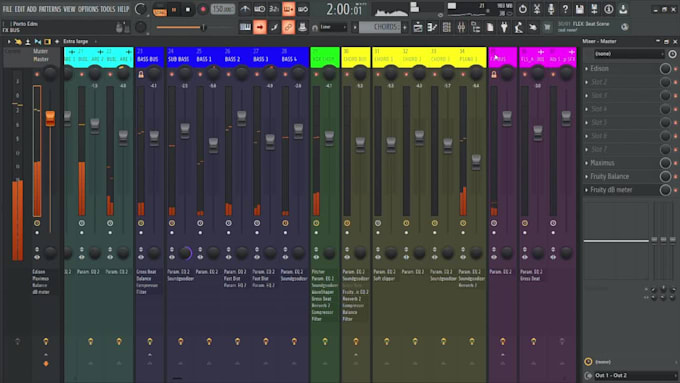The image size is (680, 383).
Task: Open the Slot 2 arrow menu
Action: click(587, 82)
